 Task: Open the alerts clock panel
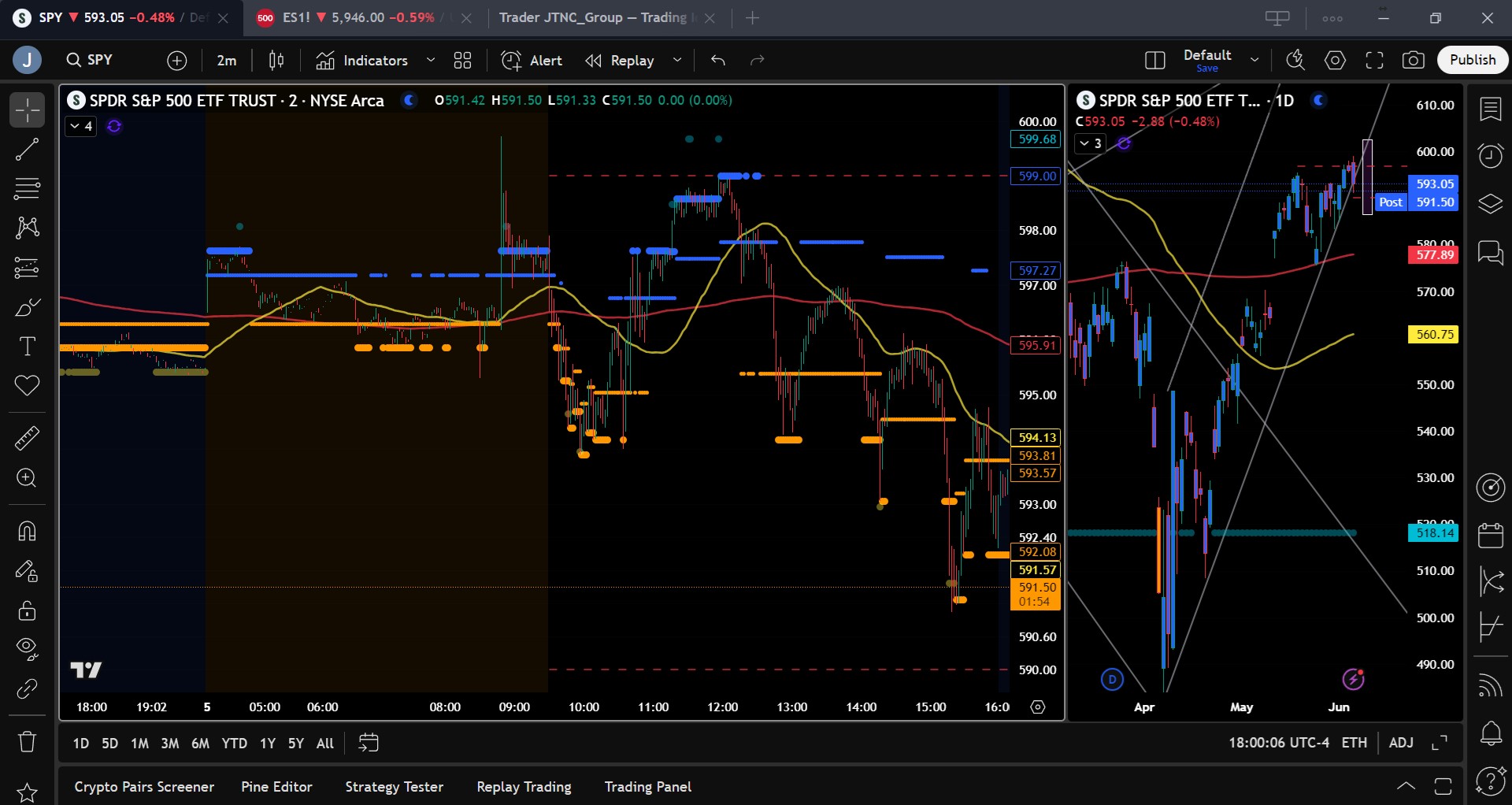point(1491,156)
